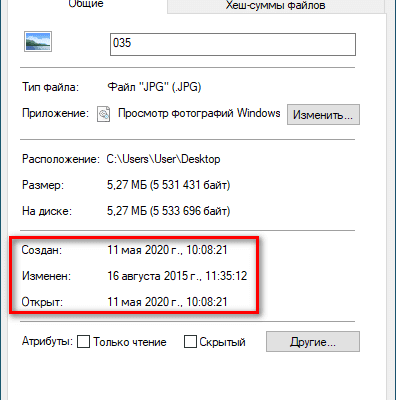Click the Приложение label
This screenshot has width=396, height=400.
point(55,113)
